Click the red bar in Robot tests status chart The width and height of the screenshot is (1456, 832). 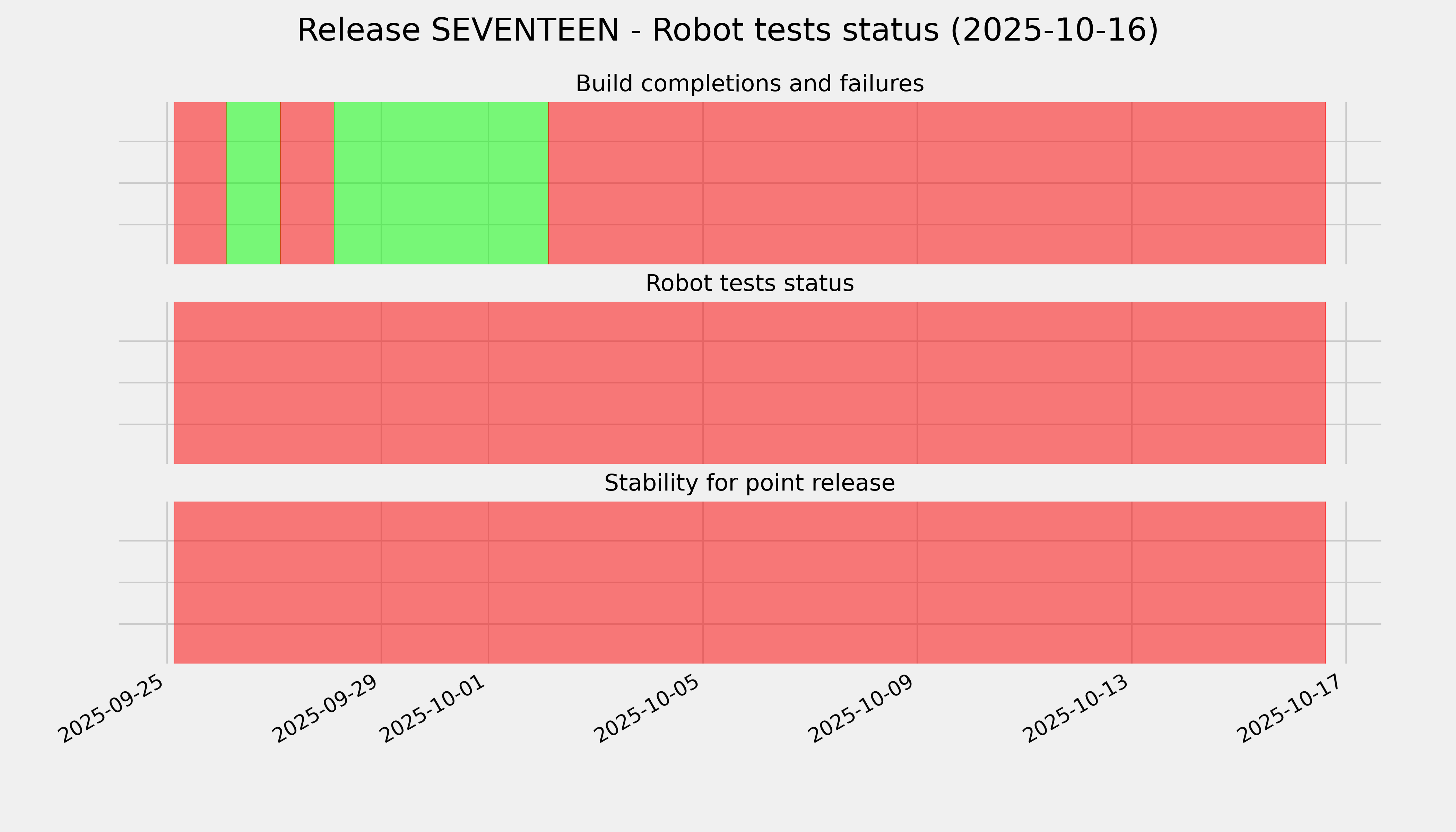(x=749, y=383)
